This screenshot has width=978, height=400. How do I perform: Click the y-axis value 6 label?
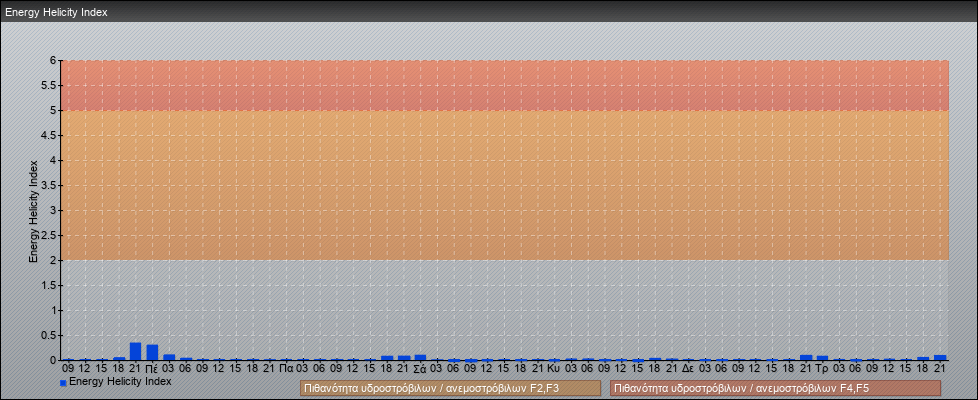[x=54, y=60]
